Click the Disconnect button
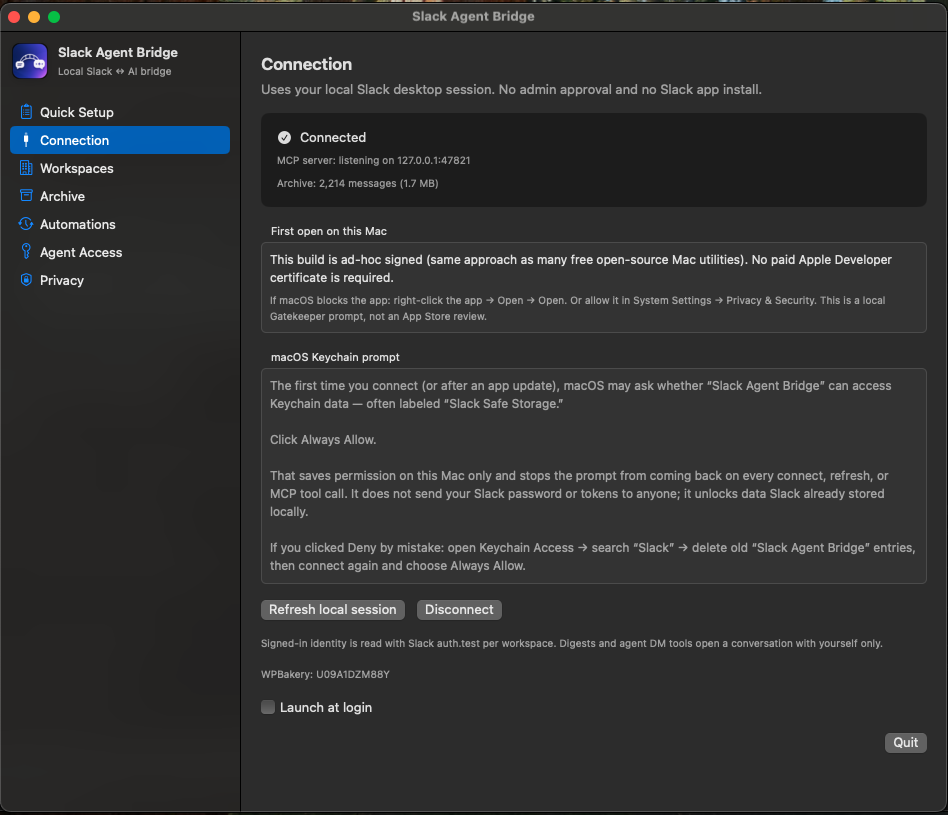Image resolution: width=948 pixels, height=815 pixels. [x=459, y=609]
